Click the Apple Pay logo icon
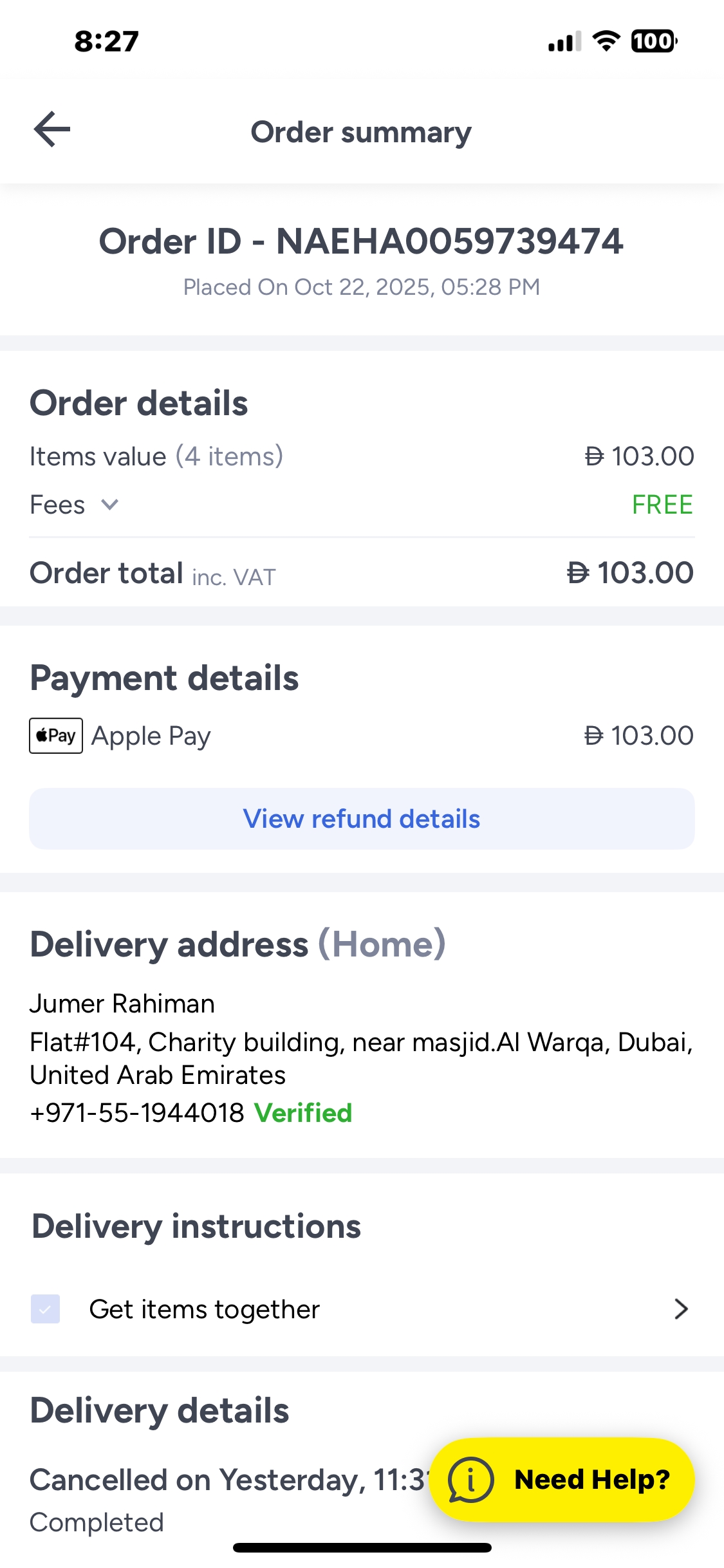This screenshot has height=1568, width=724. pos(56,736)
